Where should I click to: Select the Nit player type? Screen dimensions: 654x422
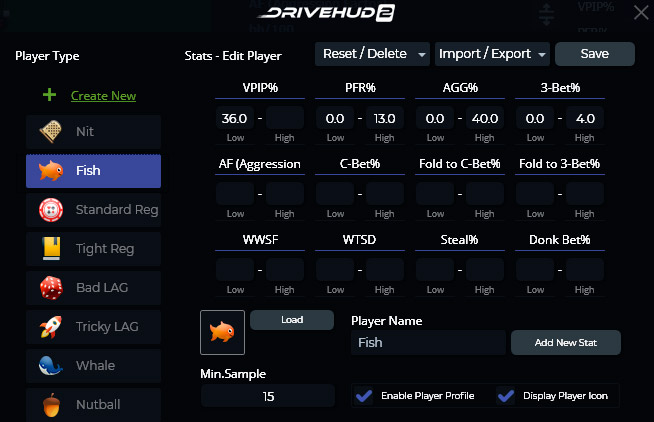93,132
